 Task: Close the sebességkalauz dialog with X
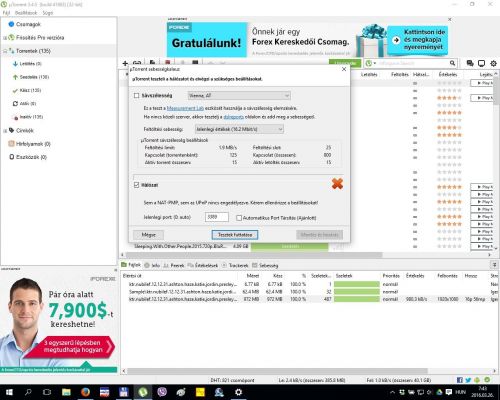point(344,69)
